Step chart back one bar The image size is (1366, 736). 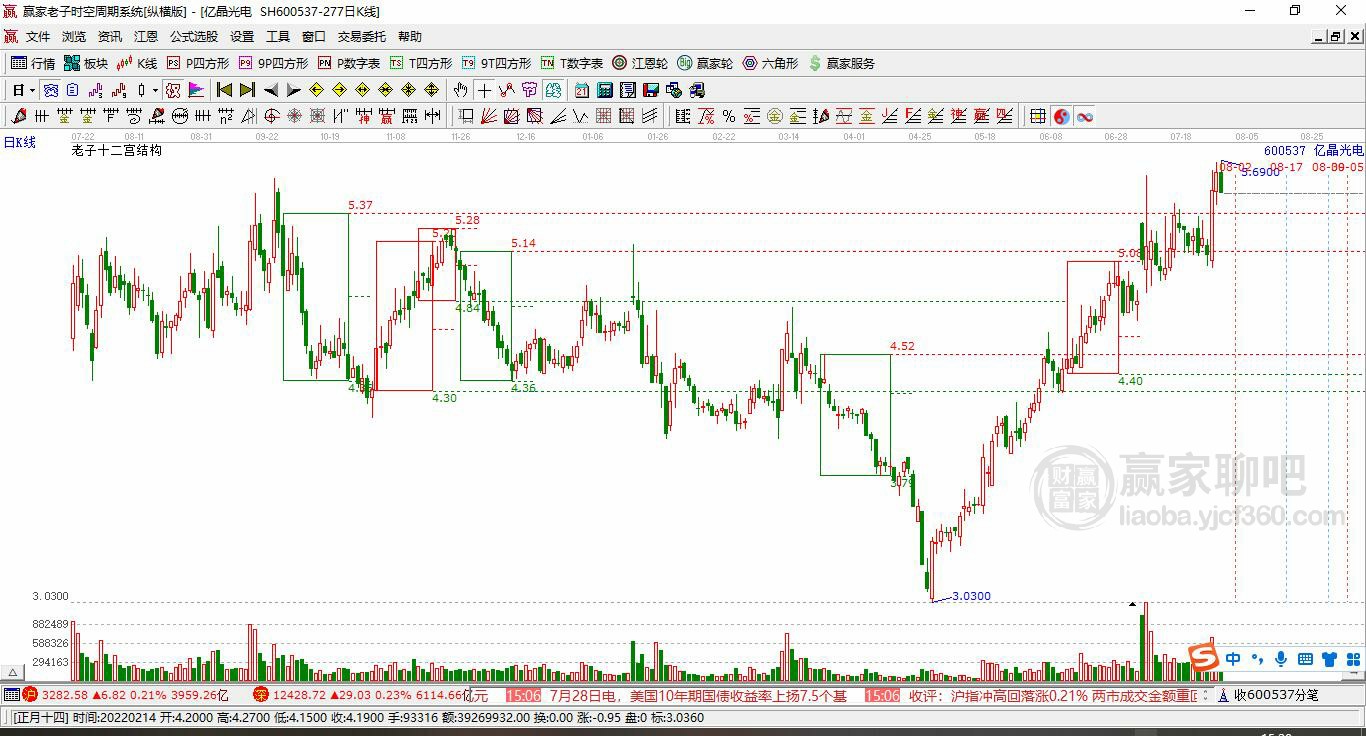270,90
